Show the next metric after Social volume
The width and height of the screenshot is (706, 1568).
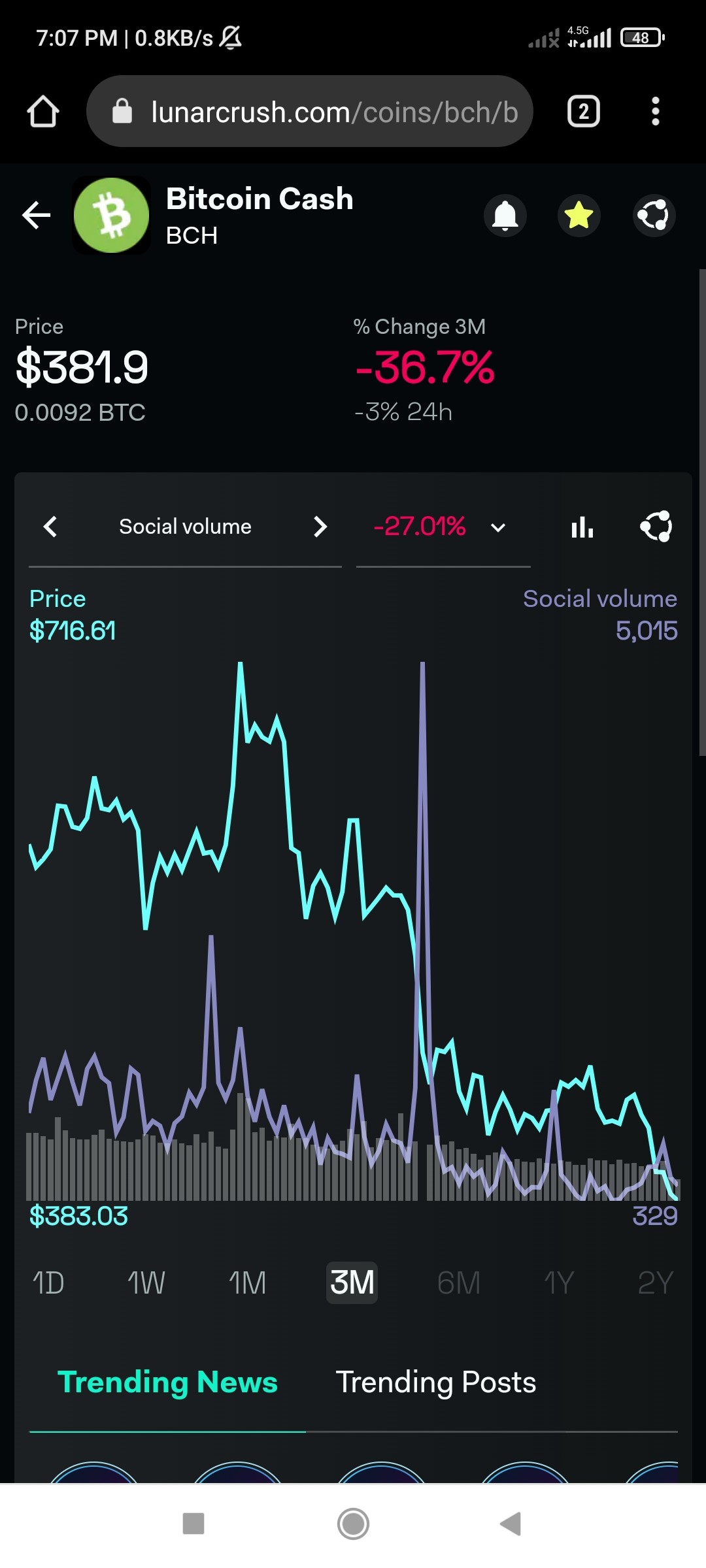(320, 527)
